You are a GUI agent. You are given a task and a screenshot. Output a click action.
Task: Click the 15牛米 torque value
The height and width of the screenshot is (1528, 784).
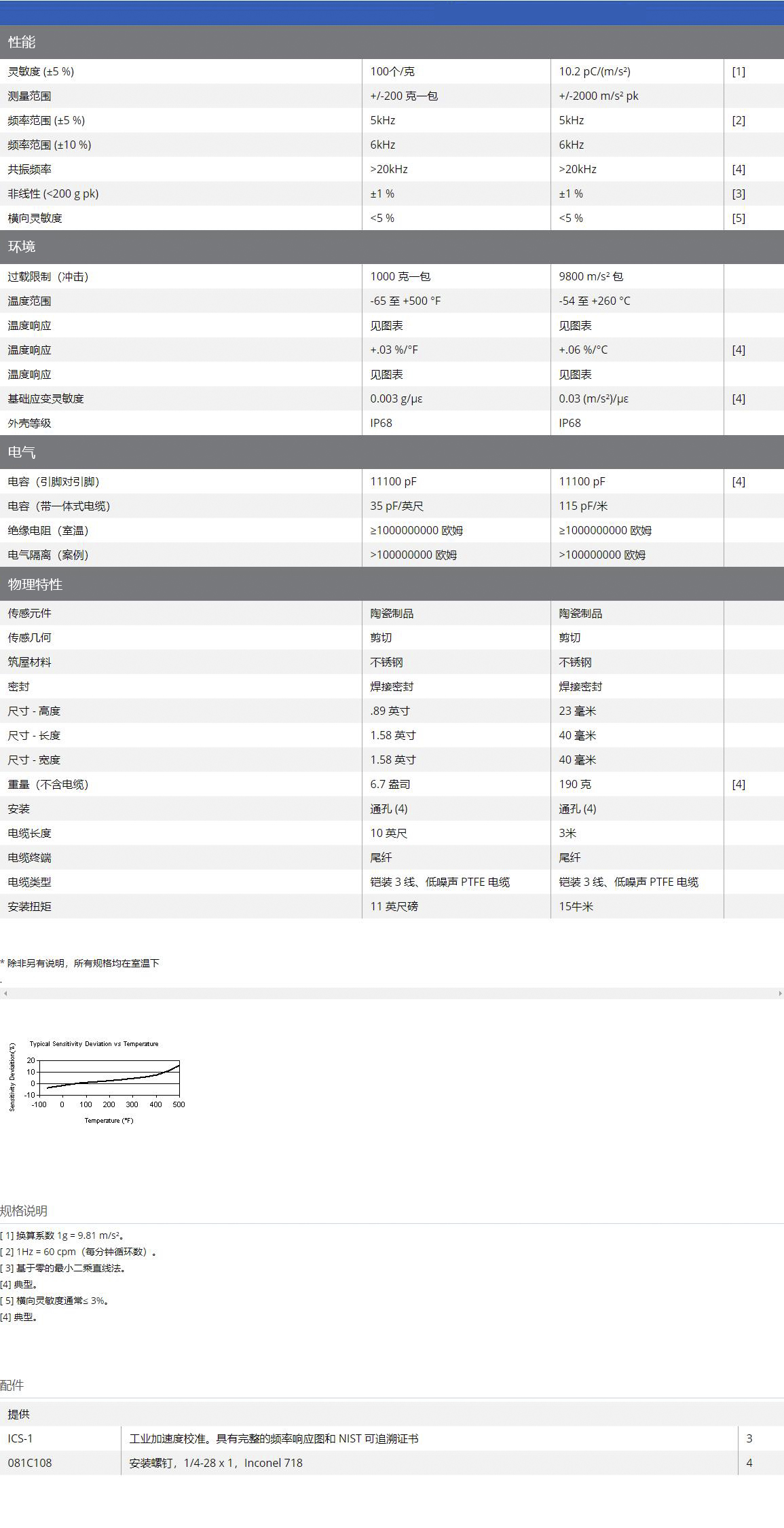coord(576,906)
